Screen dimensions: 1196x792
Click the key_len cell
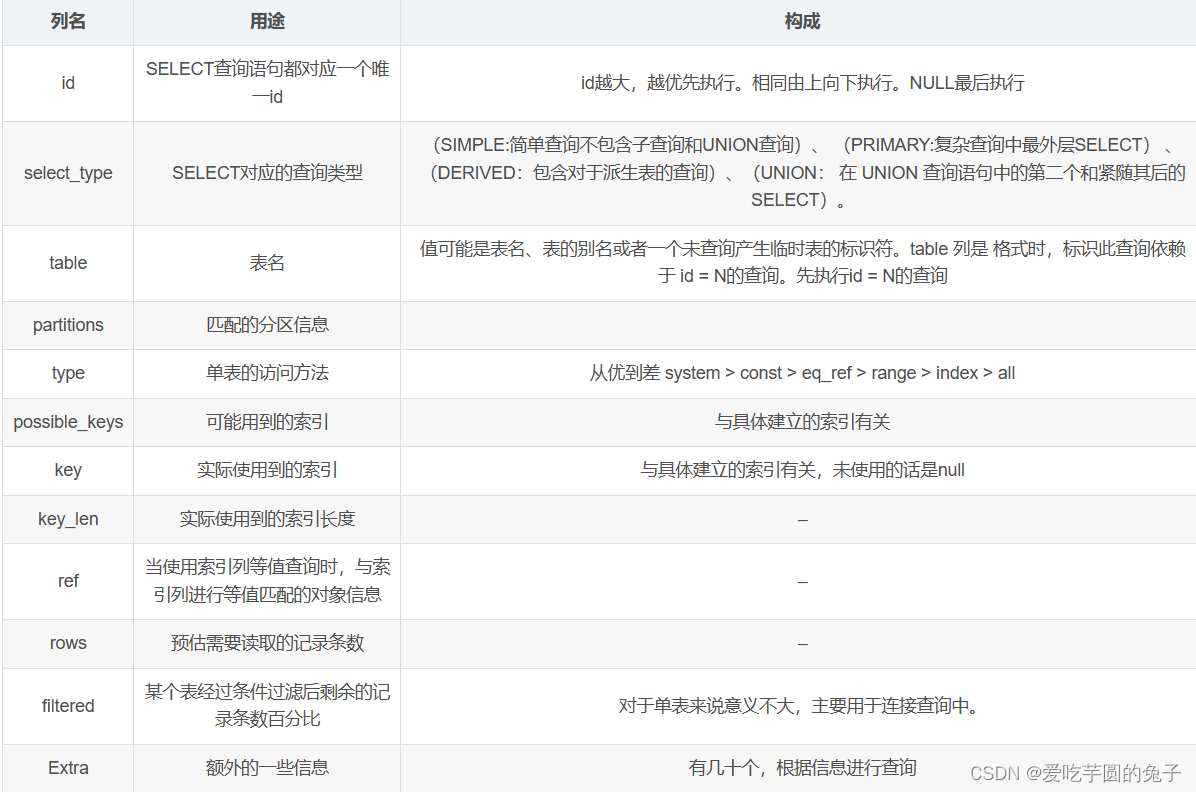click(68, 519)
